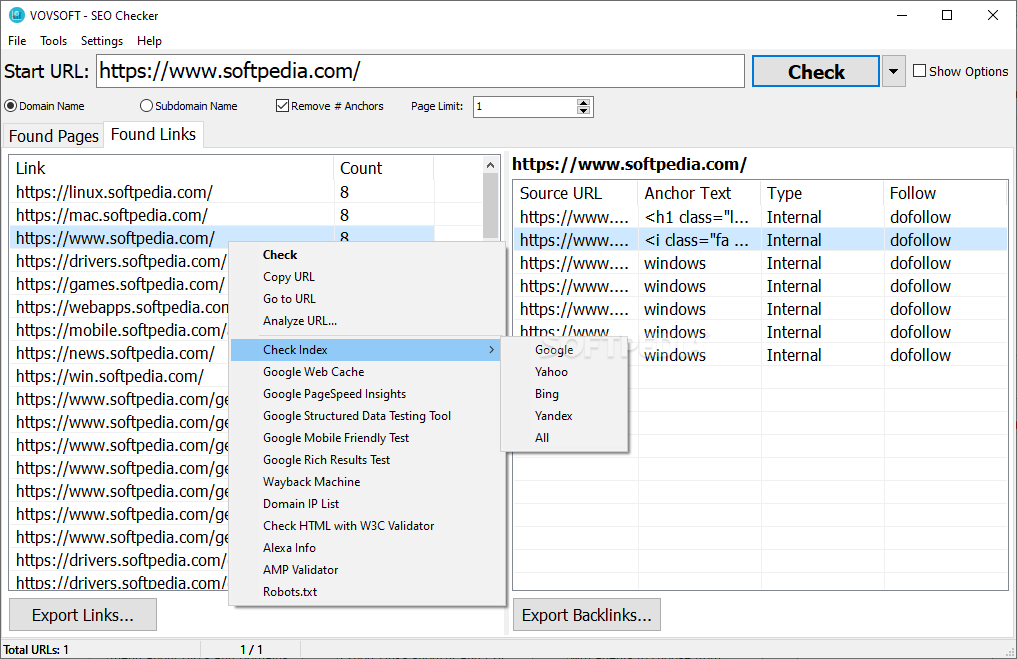
Task: Click the Export Backlinks... button
Action: pyautogui.click(x=586, y=615)
